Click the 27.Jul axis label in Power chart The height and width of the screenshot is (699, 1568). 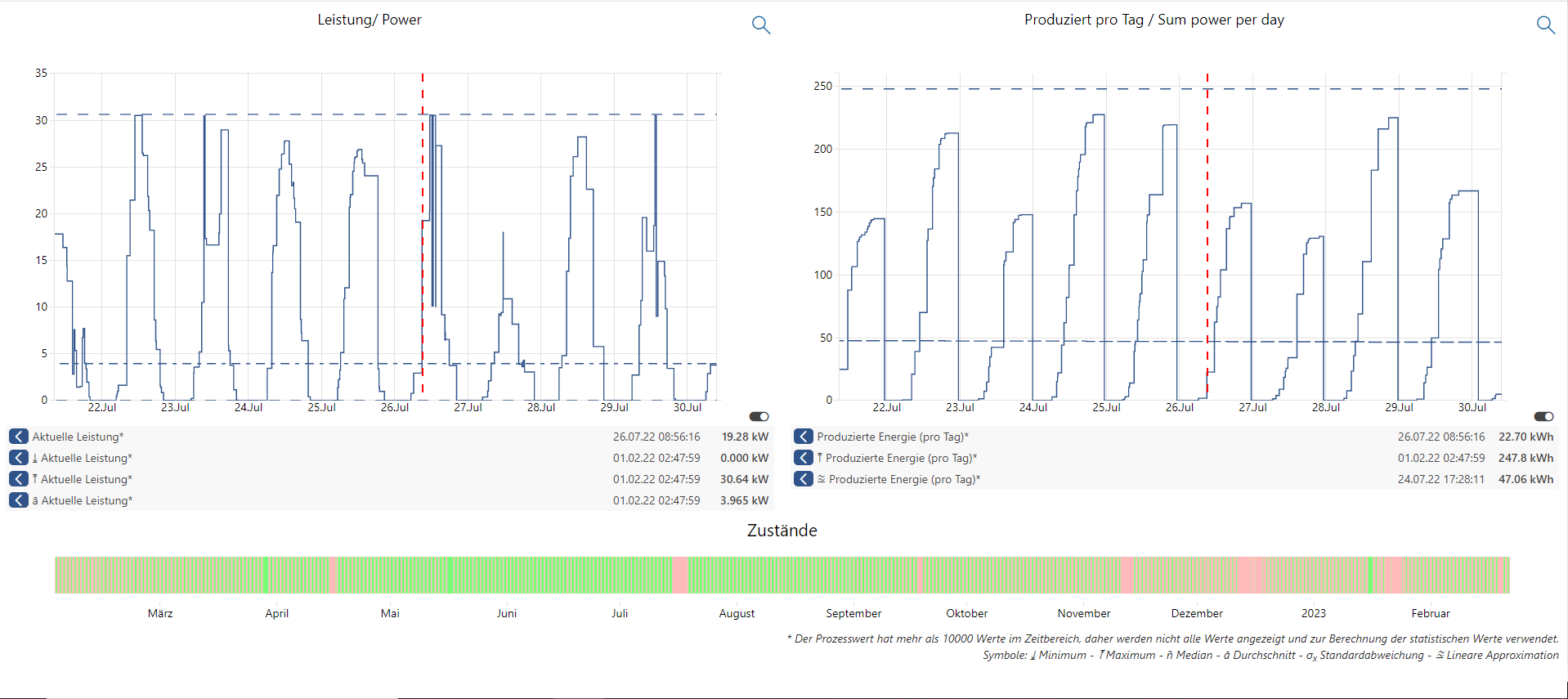[x=468, y=407]
